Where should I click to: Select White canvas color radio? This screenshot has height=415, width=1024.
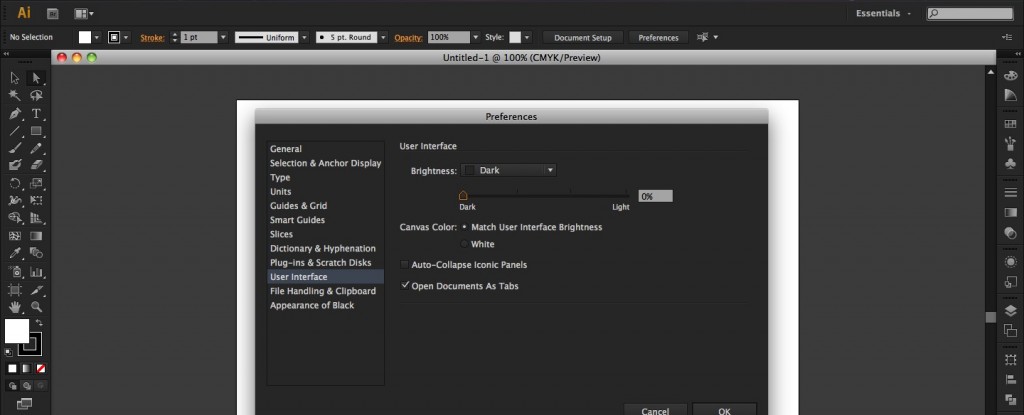click(x=464, y=244)
